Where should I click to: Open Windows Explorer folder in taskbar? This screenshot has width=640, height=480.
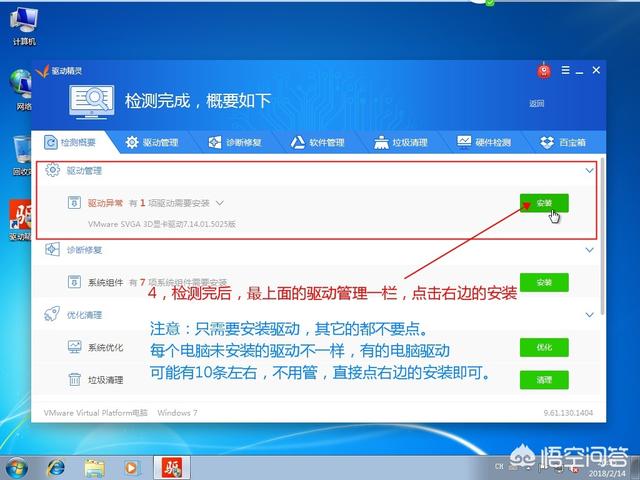(94, 469)
